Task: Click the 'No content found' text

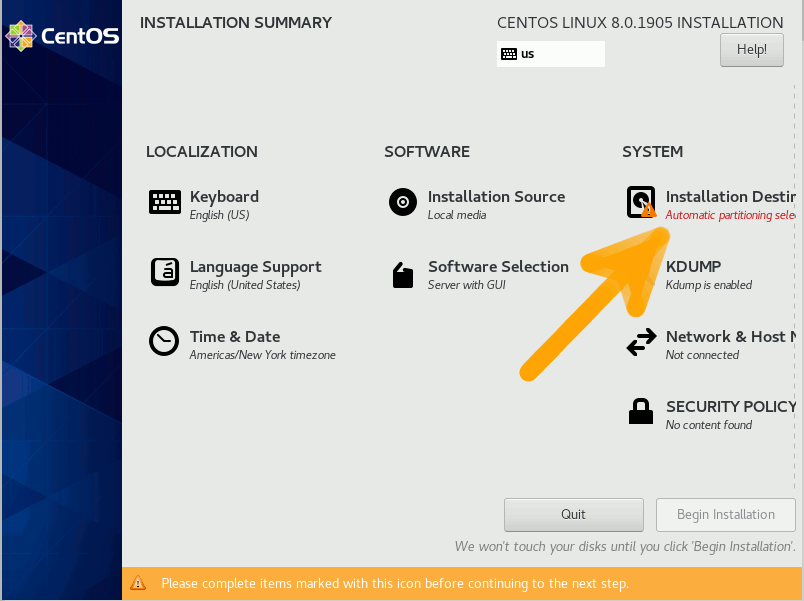Action: 709,425
